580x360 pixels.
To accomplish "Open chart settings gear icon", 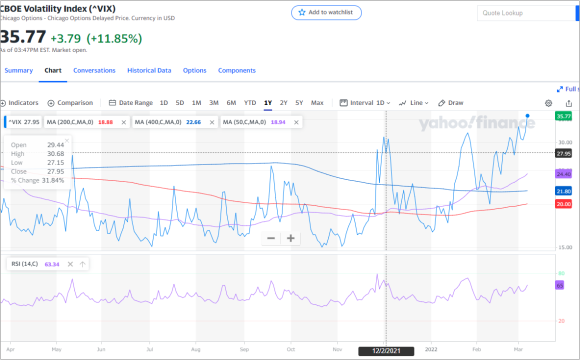I will (549, 103).
